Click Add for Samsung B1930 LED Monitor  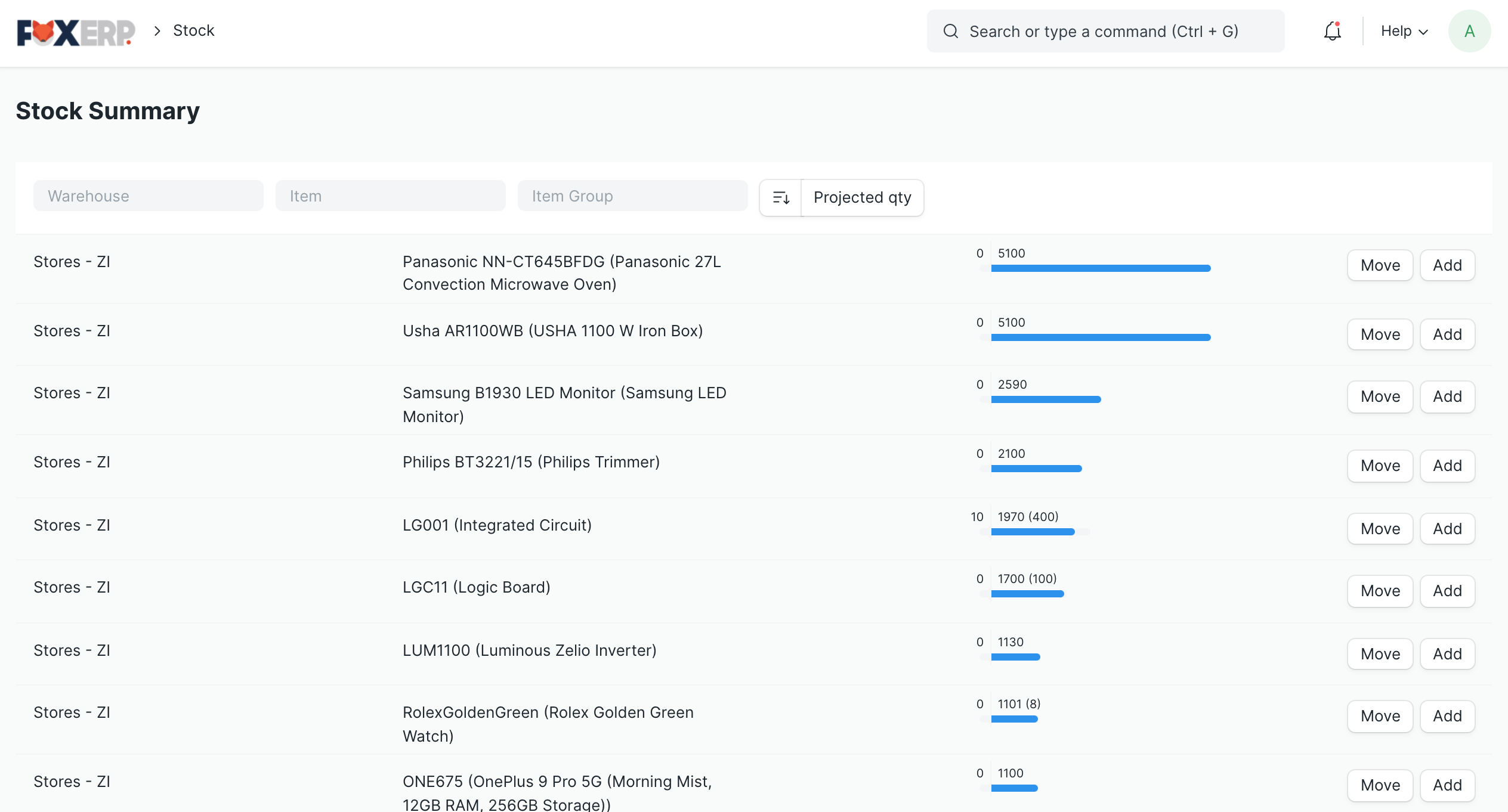click(x=1448, y=396)
